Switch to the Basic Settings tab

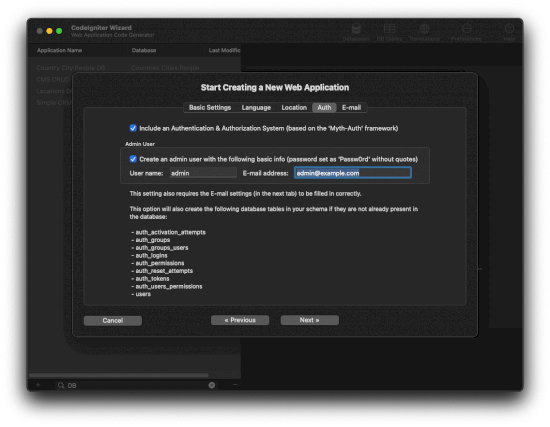click(x=210, y=107)
